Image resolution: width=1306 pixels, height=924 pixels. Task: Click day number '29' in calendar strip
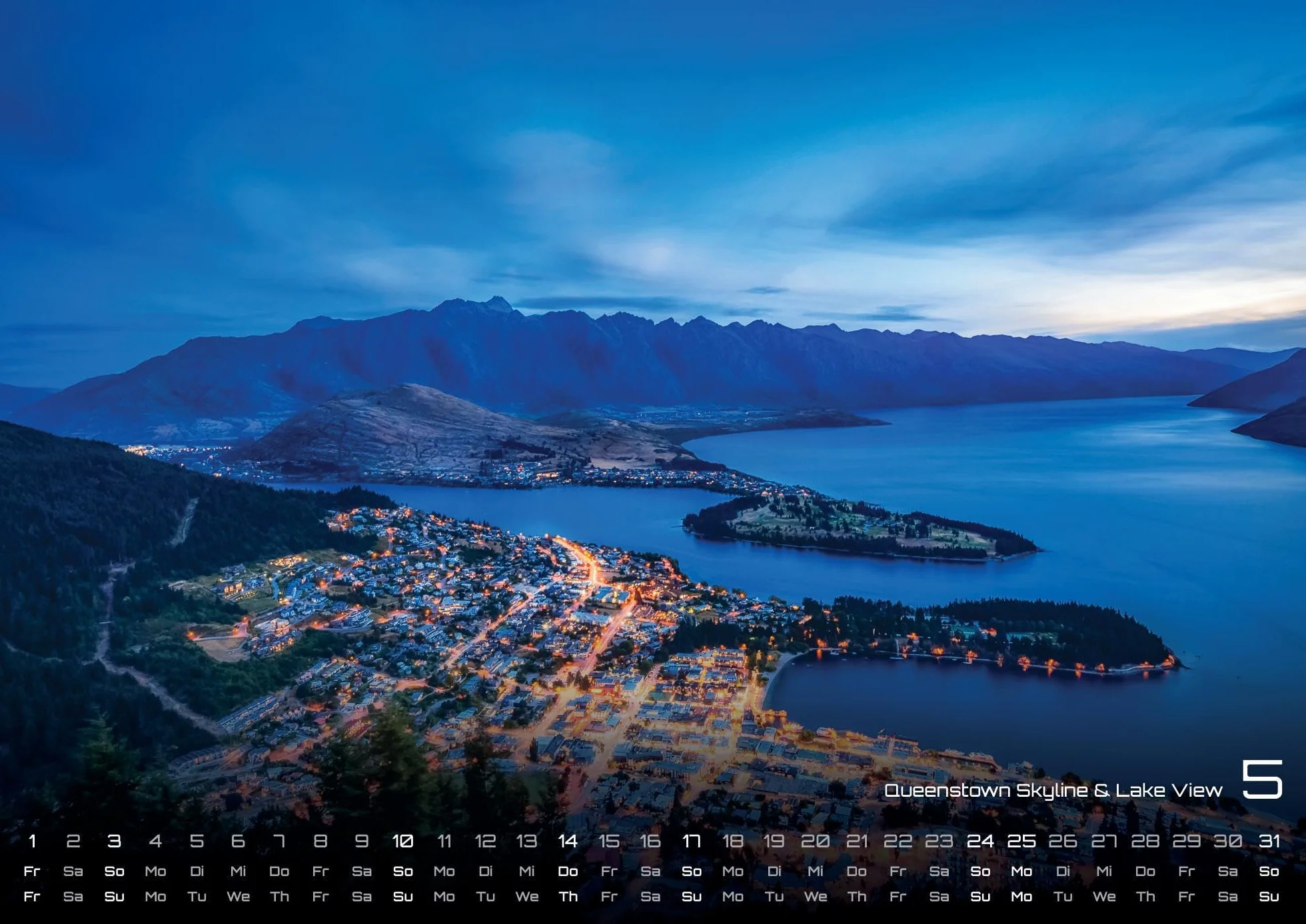click(1187, 841)
